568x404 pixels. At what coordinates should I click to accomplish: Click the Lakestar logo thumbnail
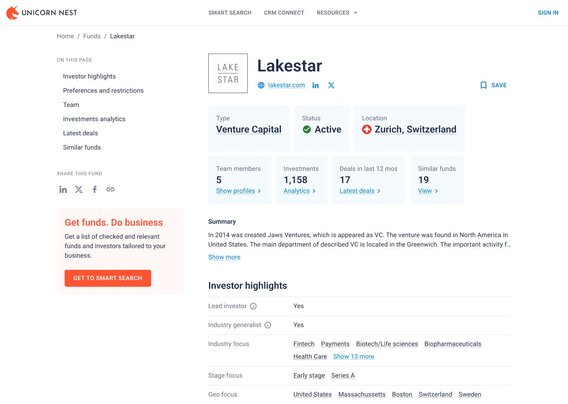[228, 73]
